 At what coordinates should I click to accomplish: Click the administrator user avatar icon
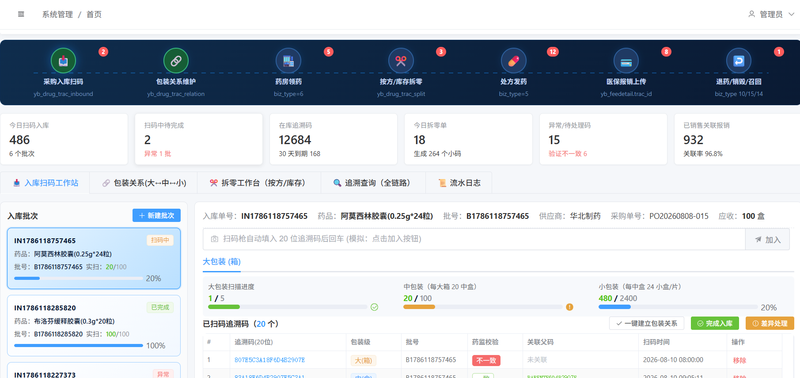click(752, 14)
